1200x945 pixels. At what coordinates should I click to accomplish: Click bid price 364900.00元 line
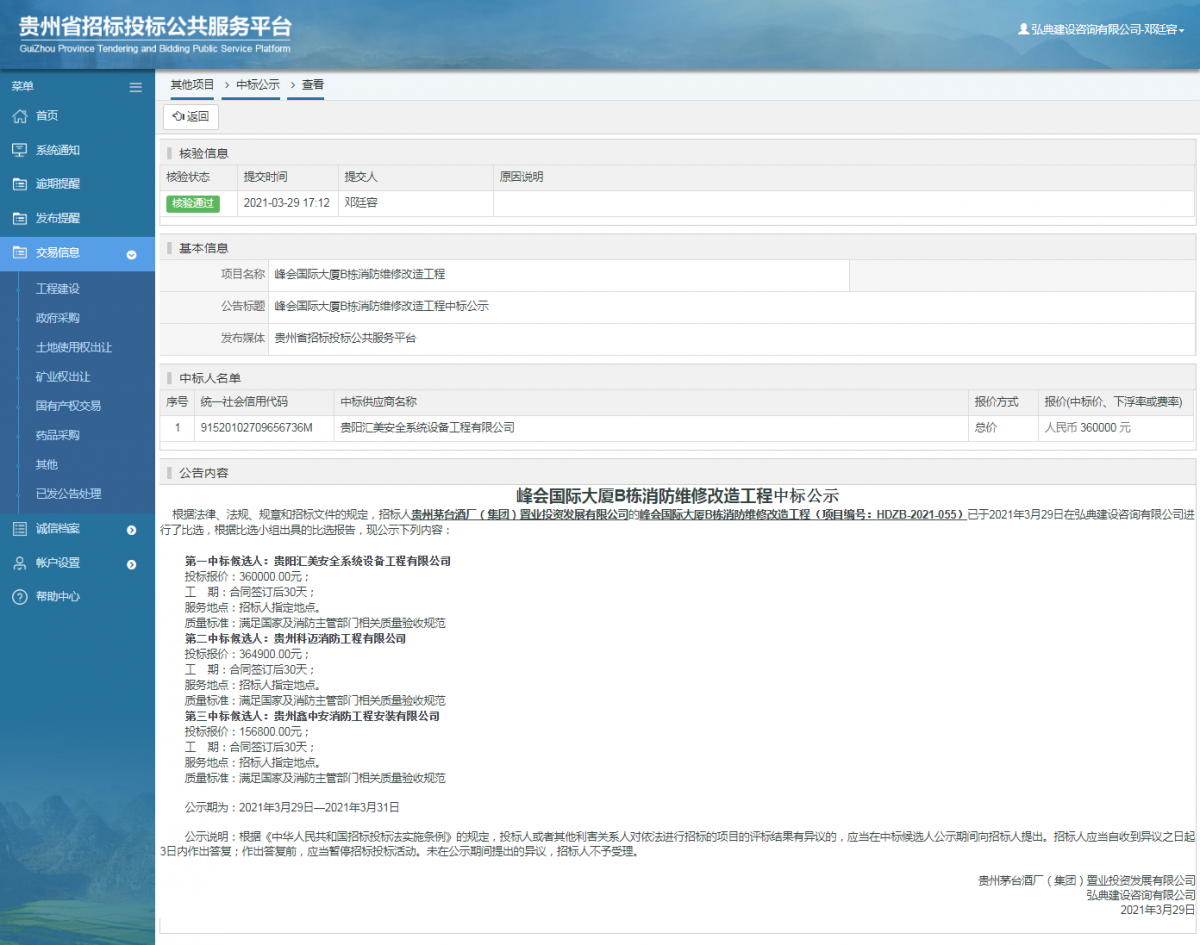pos(247,653)
